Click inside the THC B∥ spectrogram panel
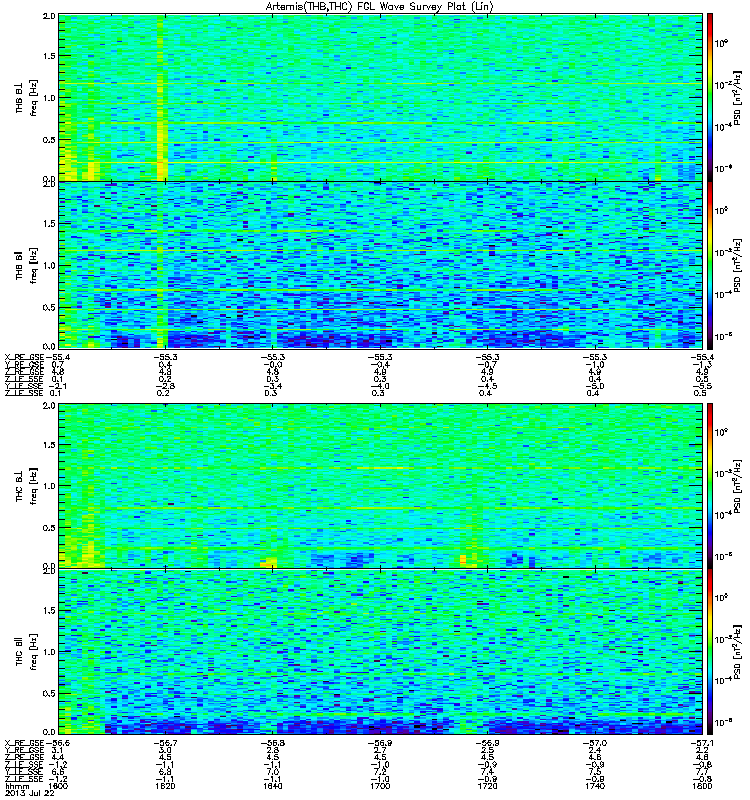The image size is (750, 800). point(381,652)
